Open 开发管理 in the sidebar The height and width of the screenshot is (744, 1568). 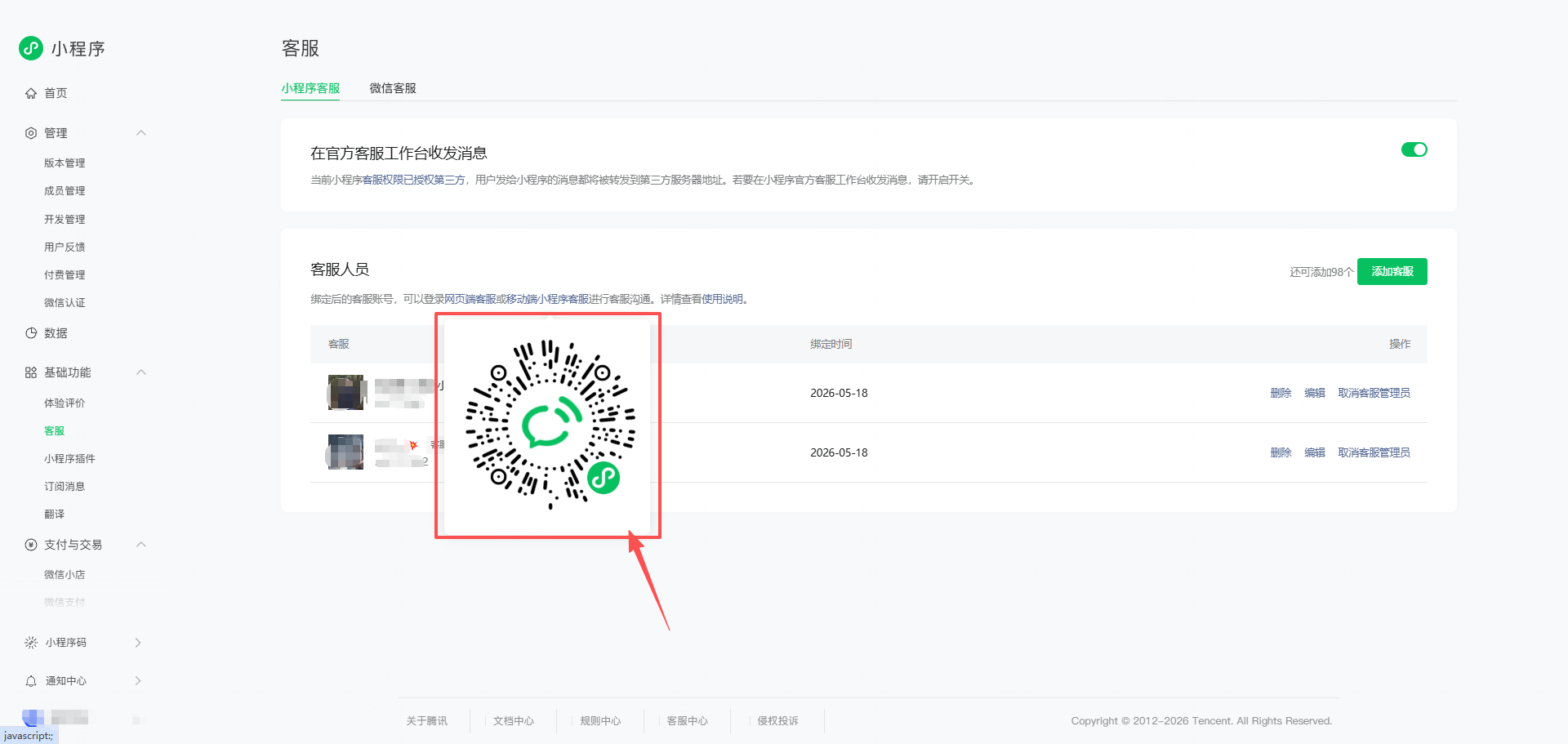click(65, 220)
